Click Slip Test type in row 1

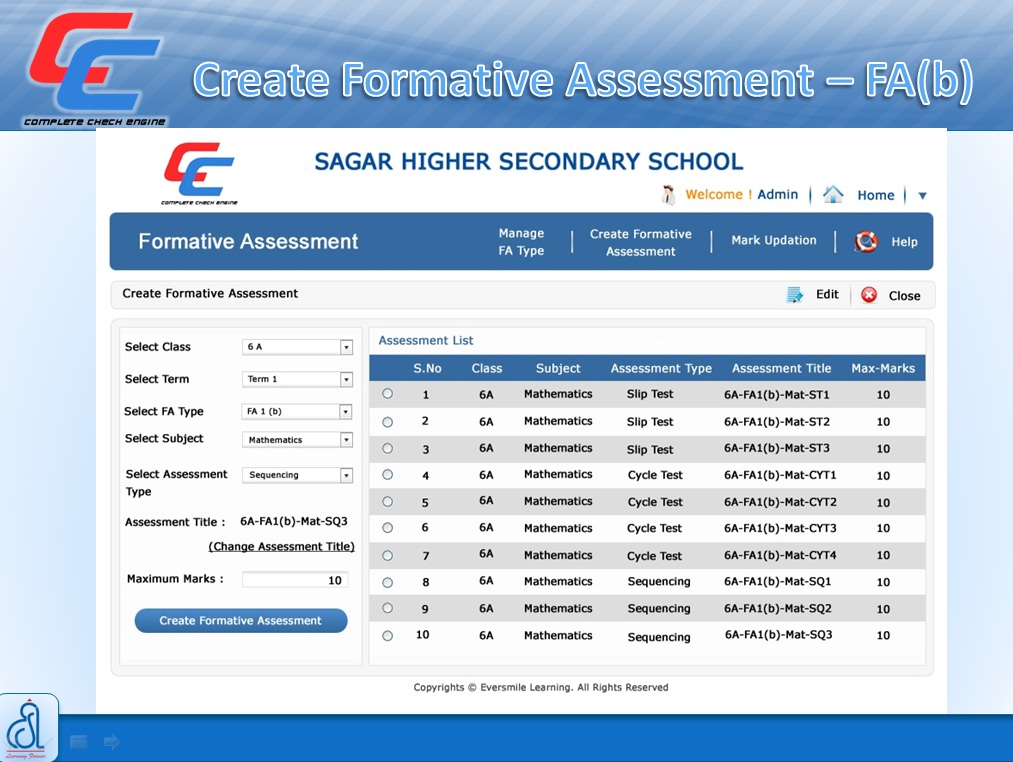(650, 394)
